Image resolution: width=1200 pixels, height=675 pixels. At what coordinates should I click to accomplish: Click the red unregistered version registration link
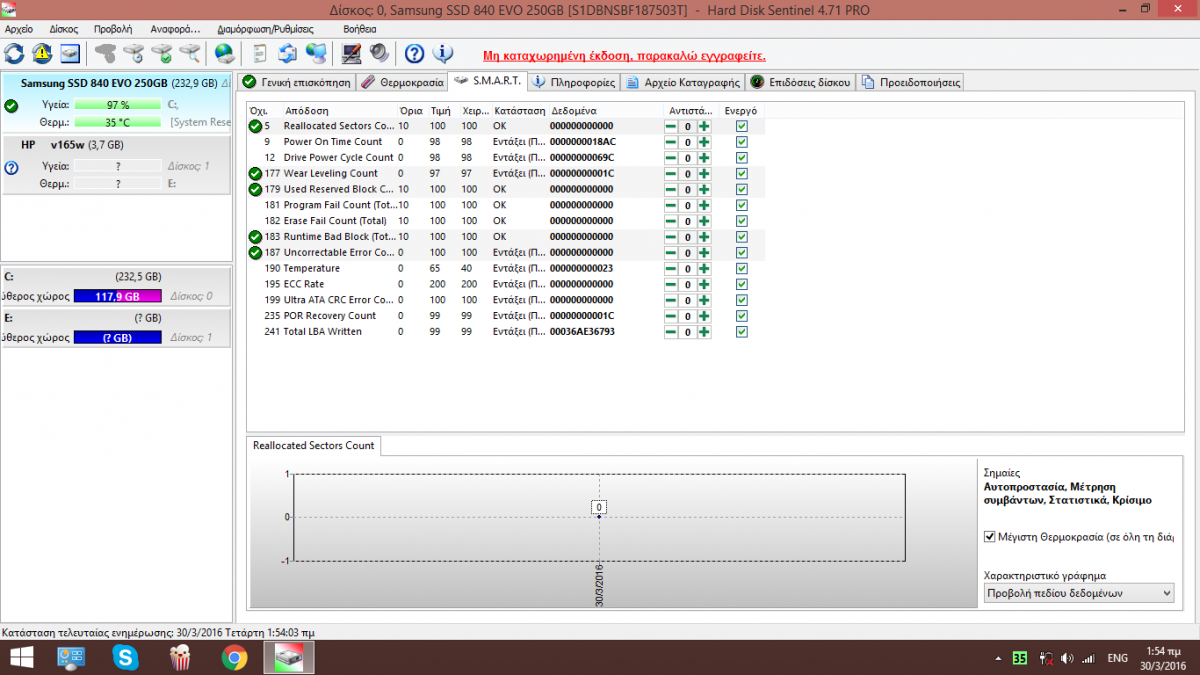click(623, 56)
